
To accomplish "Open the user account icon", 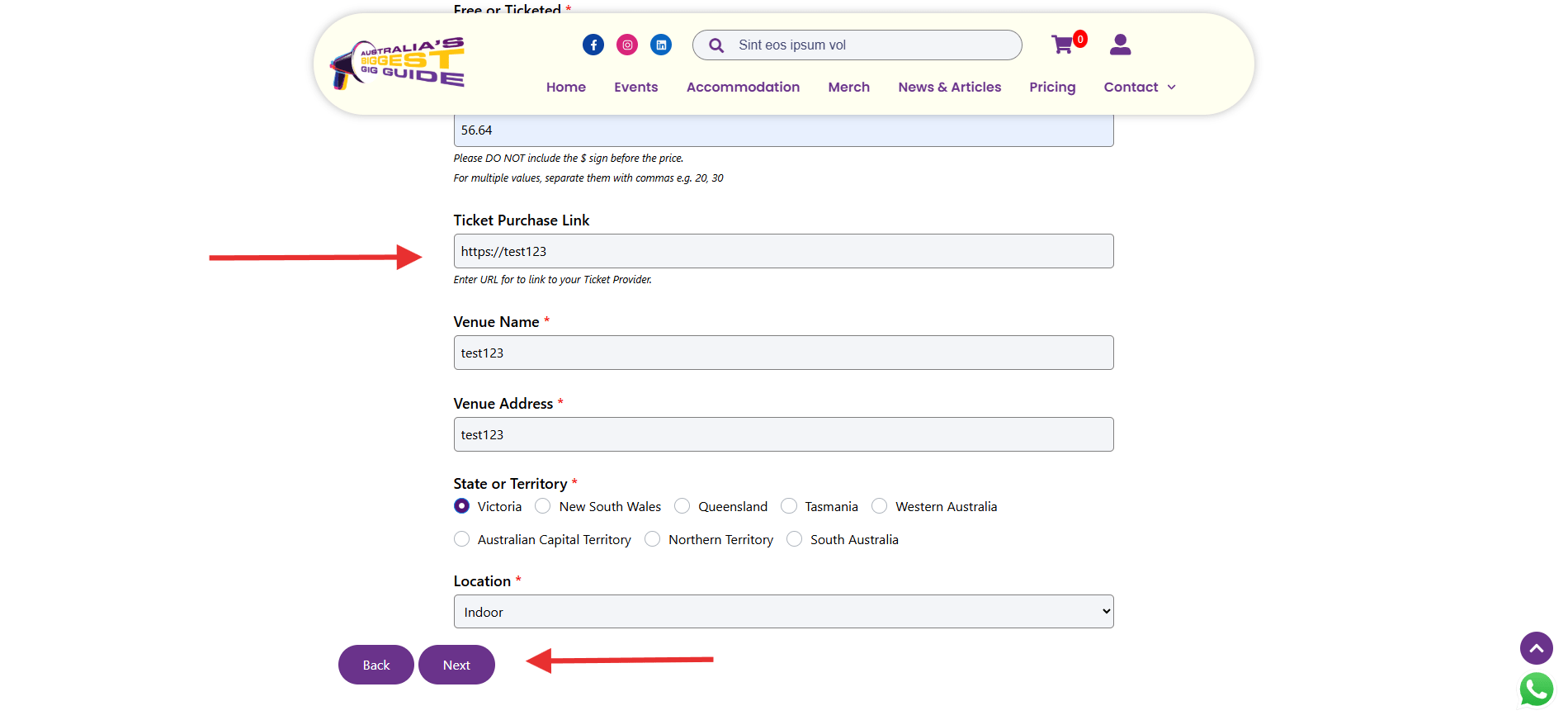I will 1120,45.
